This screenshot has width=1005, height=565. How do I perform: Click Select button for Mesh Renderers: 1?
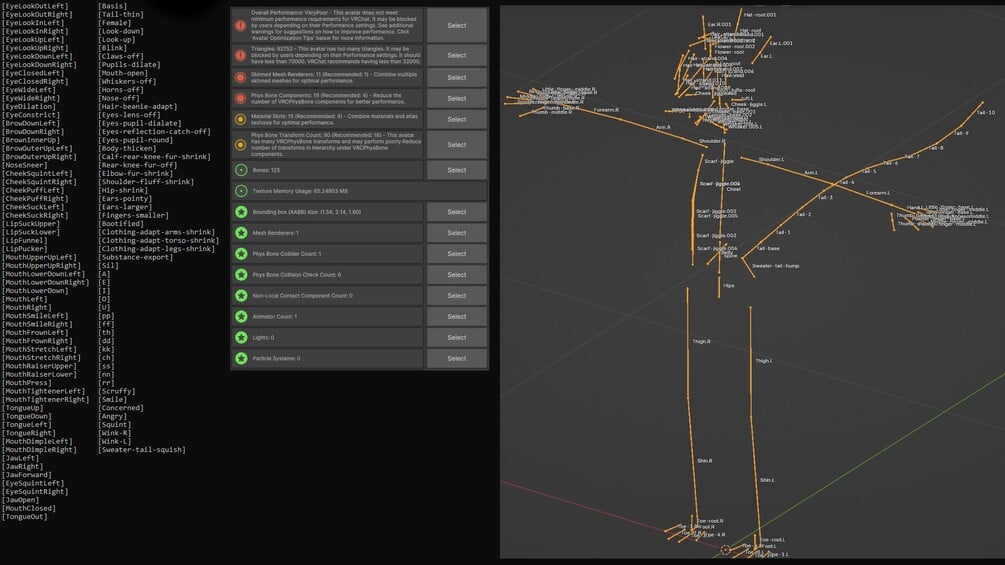[x=457, y=233]
